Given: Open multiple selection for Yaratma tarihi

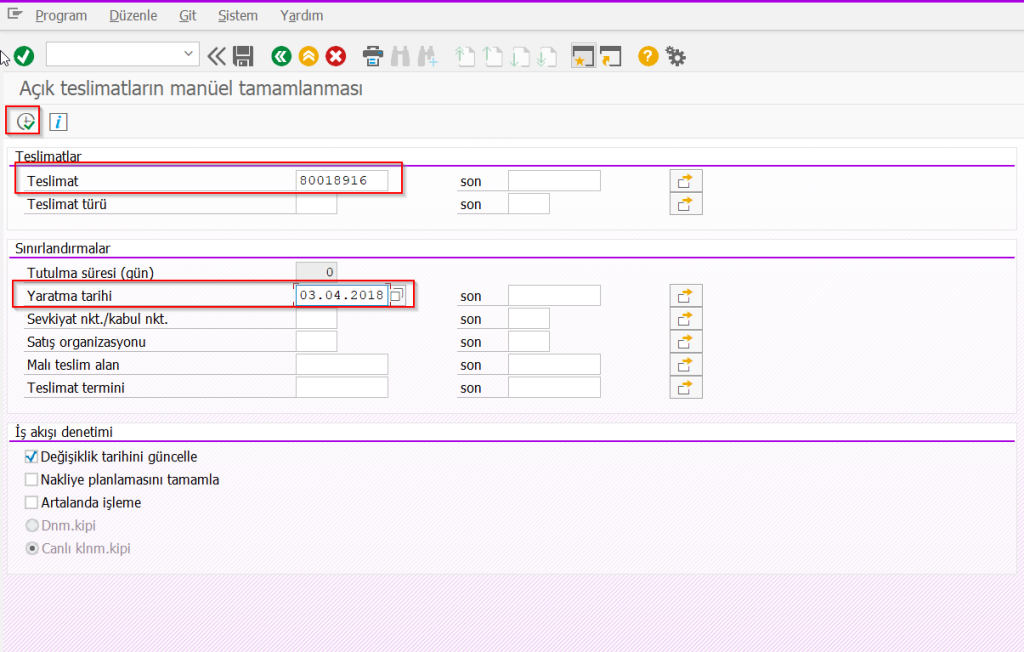Looking at the screenshot, I should [x=686, y=296].
